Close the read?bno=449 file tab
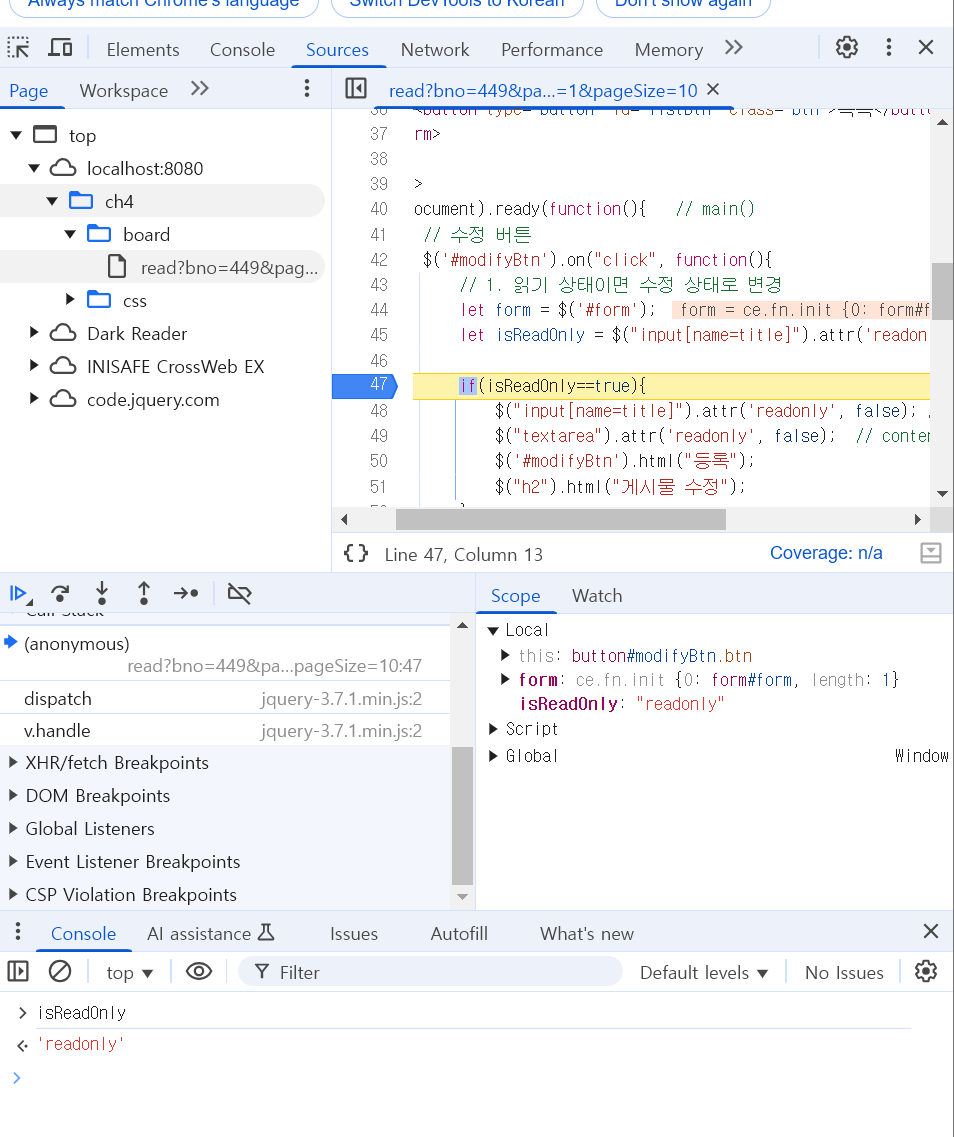Viewport: 954px width, 1137px height. point(713,89)
